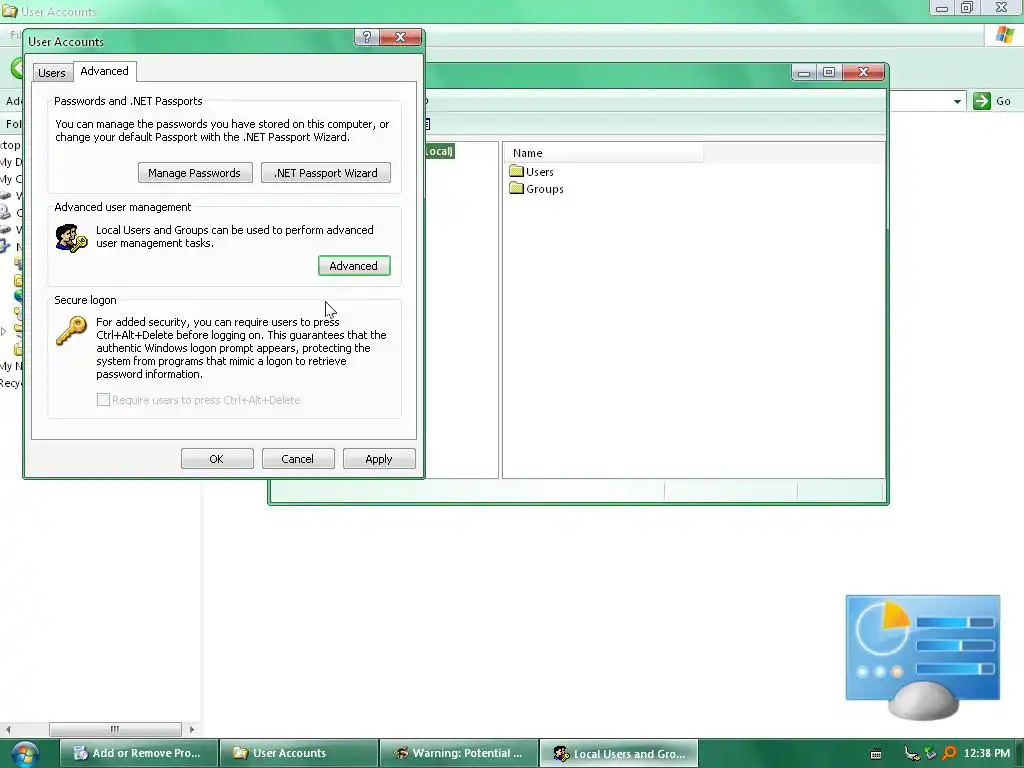Click the Safely Remove Hardware tray icon
Viewport: 1024px width, 768px height.
(x=931, y=753)
